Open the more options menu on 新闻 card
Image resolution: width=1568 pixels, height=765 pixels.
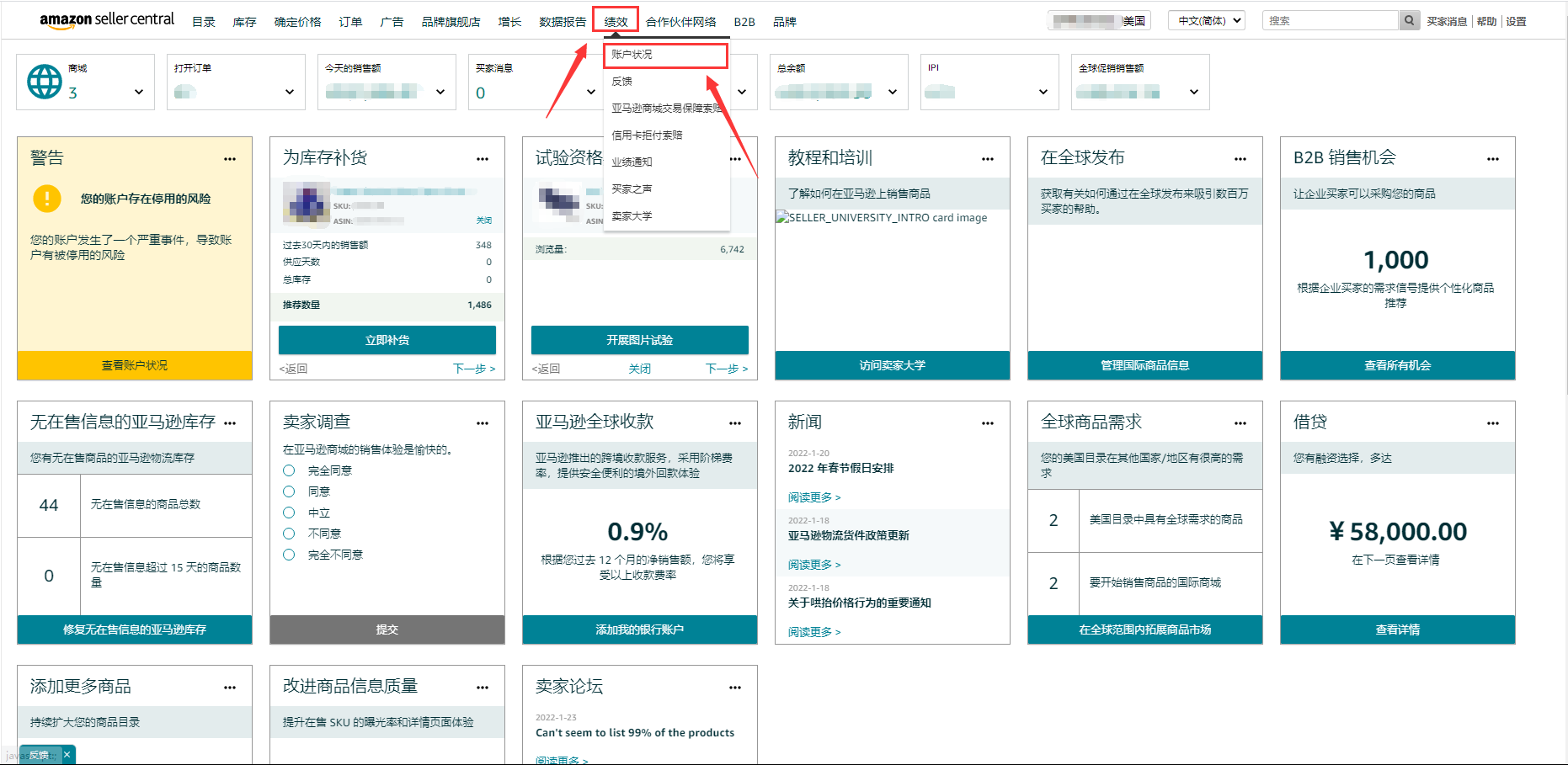coord(988,423)
